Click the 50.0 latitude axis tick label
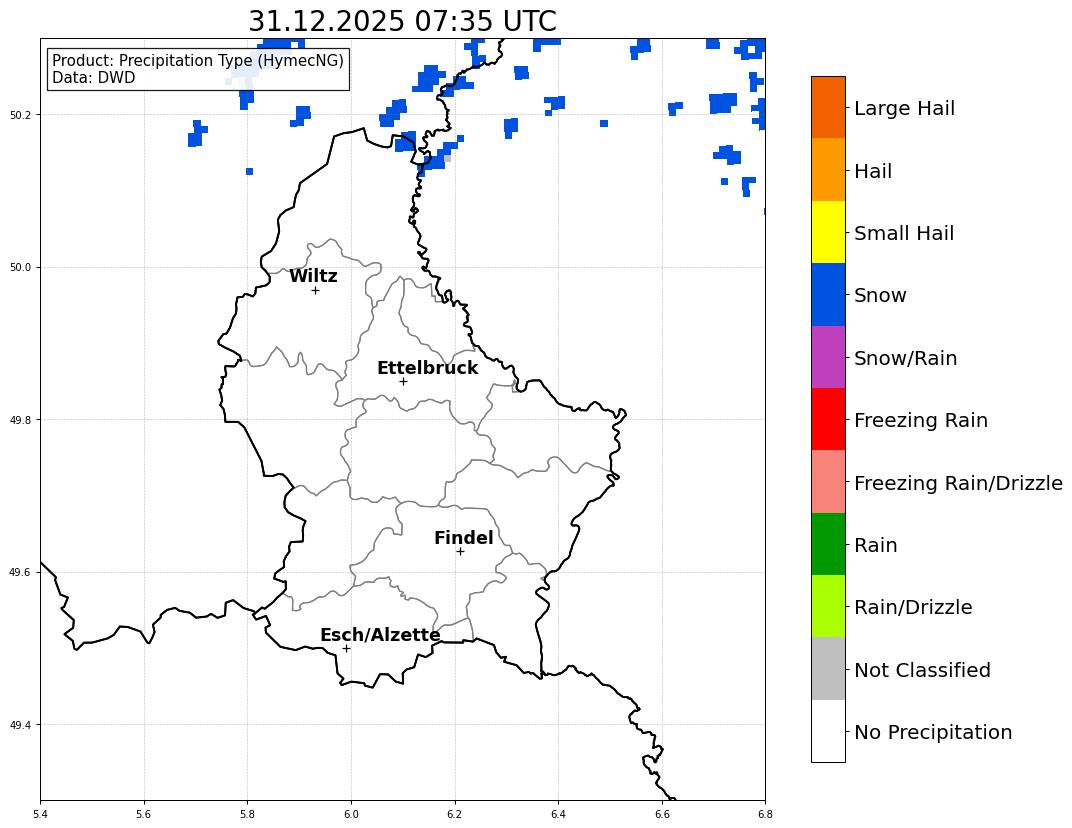 point(22,267)
